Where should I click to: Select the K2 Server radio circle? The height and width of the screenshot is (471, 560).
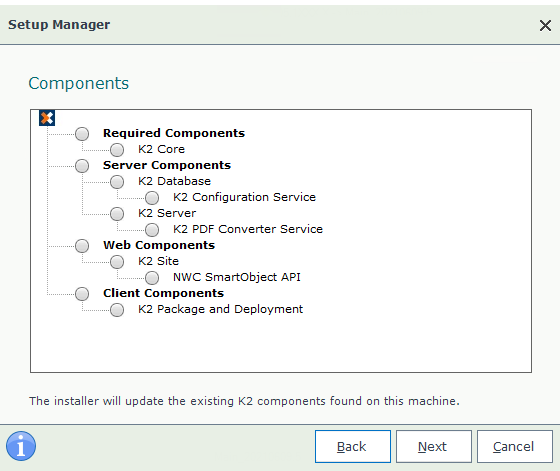point(117,214)
